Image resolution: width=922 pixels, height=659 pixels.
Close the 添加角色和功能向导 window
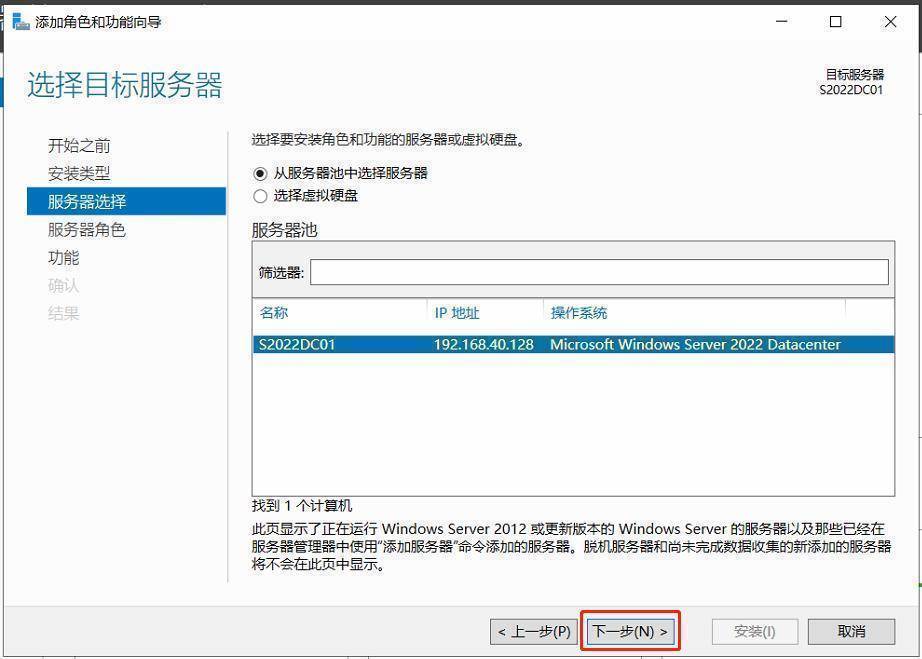890,22
